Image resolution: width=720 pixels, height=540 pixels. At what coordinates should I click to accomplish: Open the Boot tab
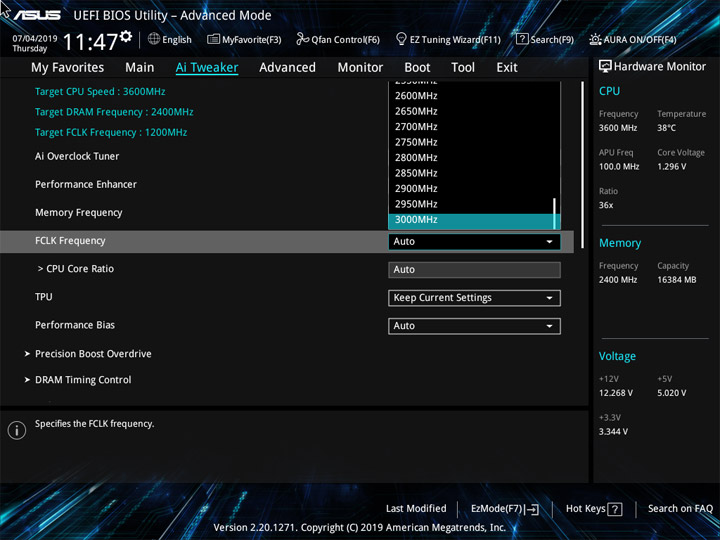tap(417, 68)
